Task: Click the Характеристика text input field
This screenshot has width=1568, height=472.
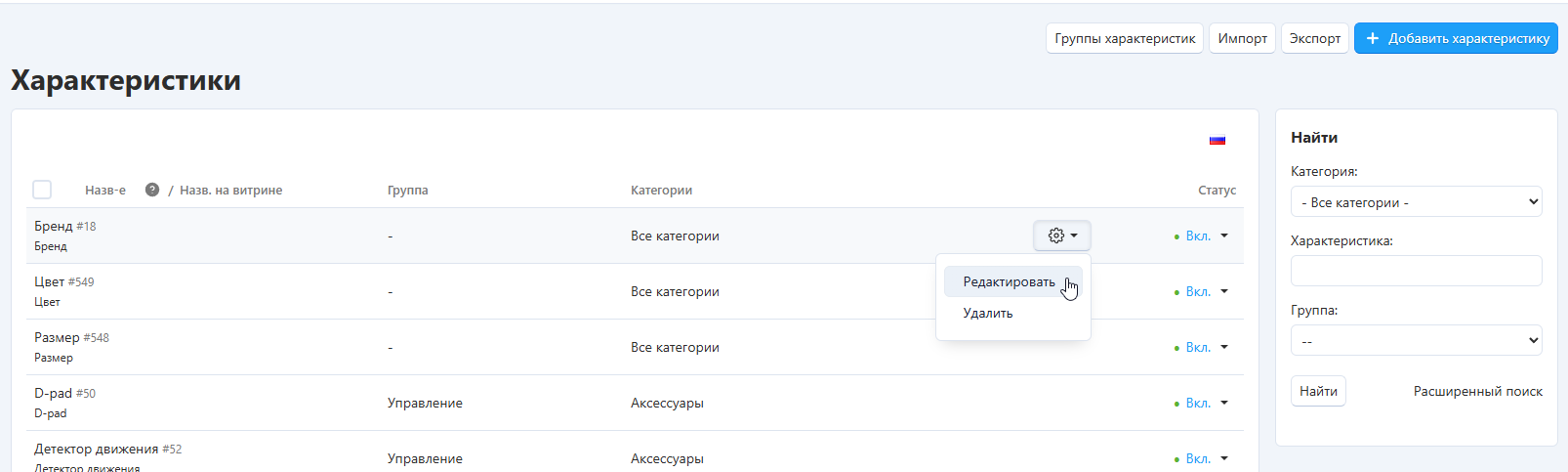Action: coord(1416,271)
